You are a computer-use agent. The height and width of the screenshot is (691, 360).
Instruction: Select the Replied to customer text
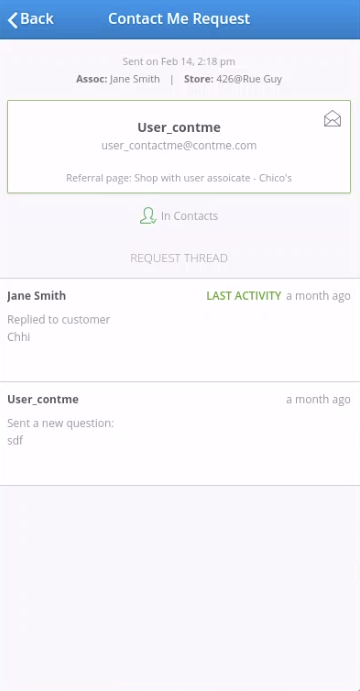[59, 319]
